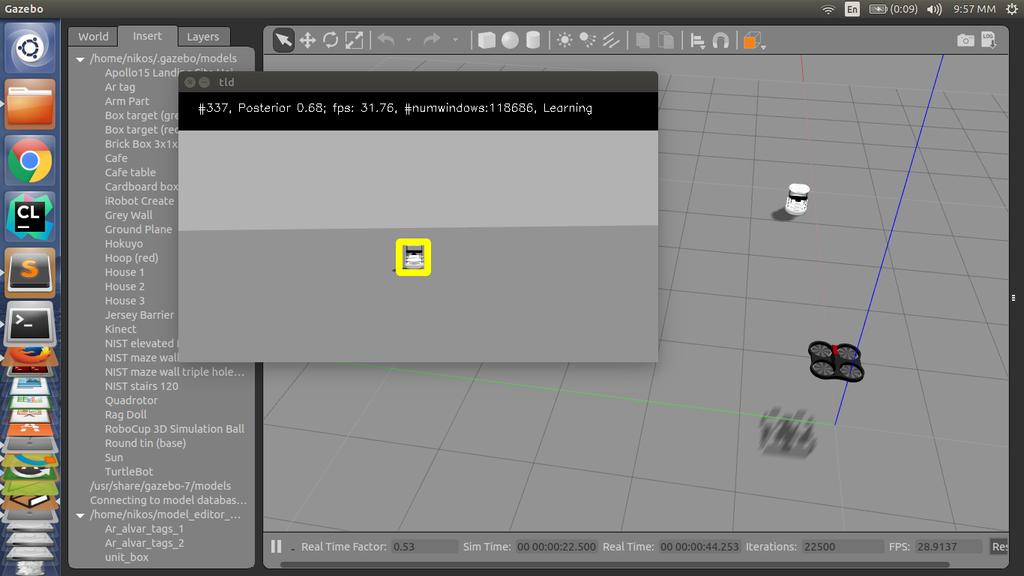Image resolution: width=1024 pixels, height=576 pixels.
Task: Click the Sim Time value field
Action: point(556,547)
